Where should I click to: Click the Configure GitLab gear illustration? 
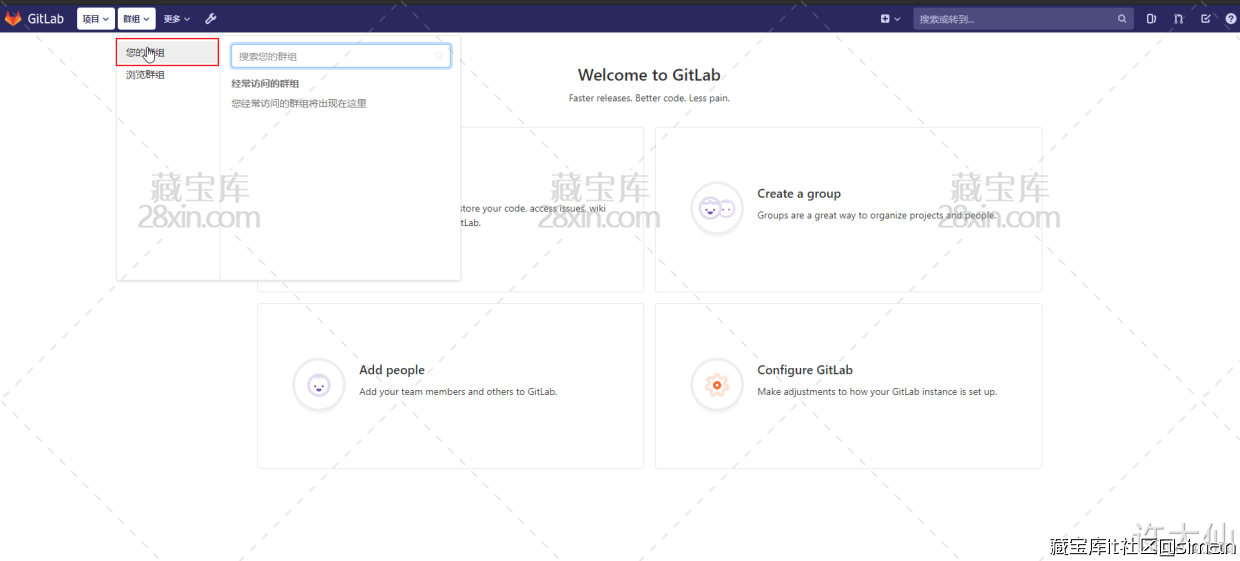(716, 385)
